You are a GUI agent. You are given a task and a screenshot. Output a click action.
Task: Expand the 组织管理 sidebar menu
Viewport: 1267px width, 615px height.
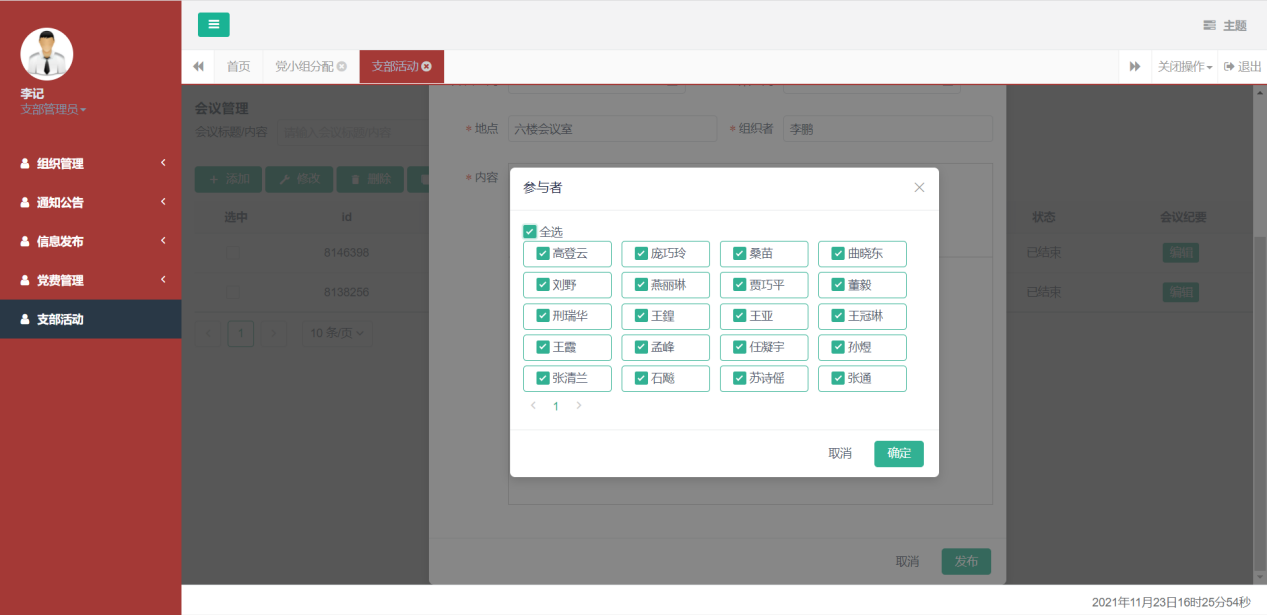click(90, 164)
